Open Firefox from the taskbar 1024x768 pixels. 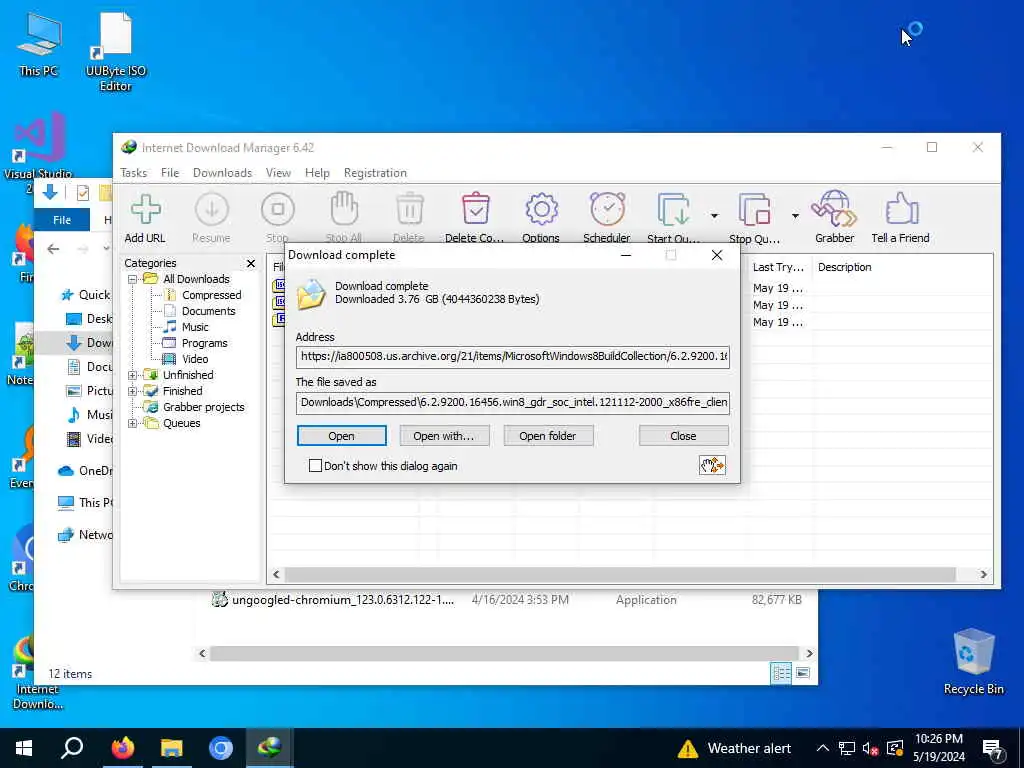click(x=122, y=748)
